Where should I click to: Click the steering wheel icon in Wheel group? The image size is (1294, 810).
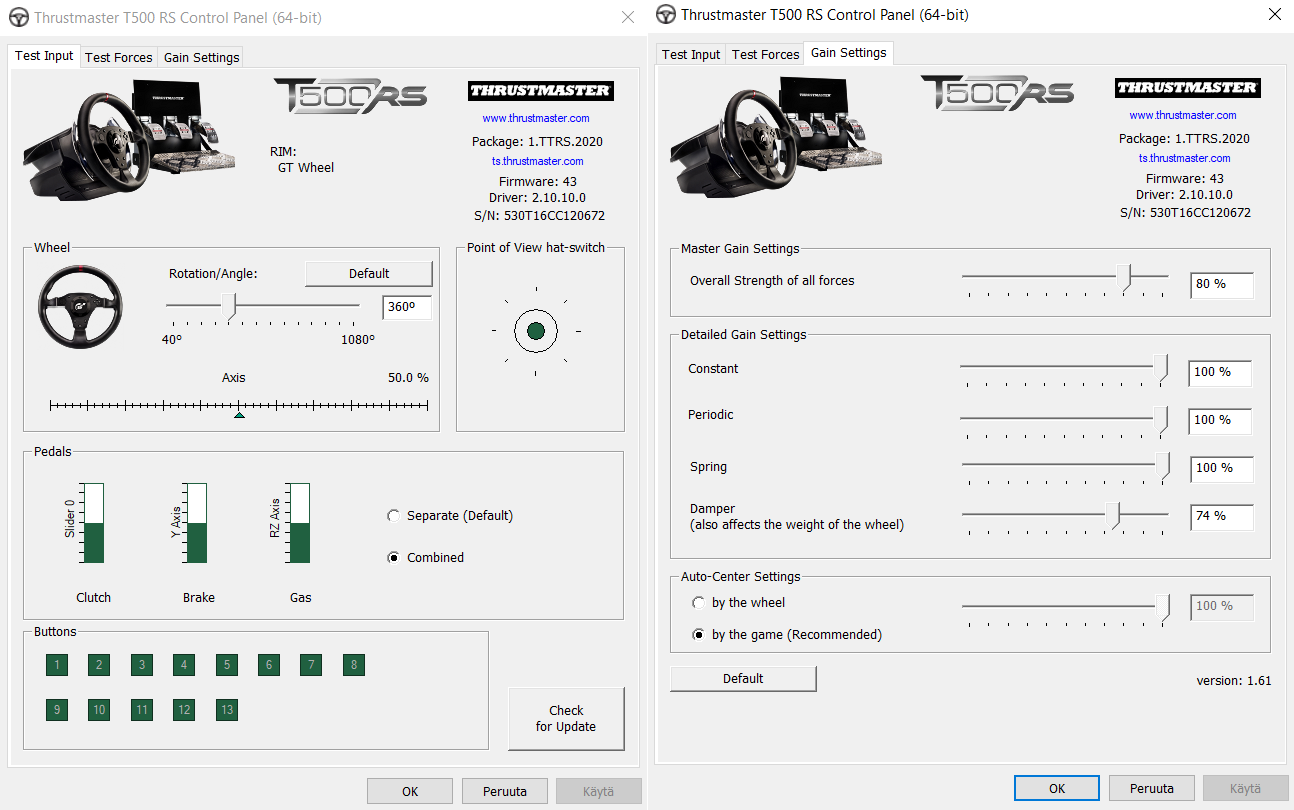coord(80,307)
